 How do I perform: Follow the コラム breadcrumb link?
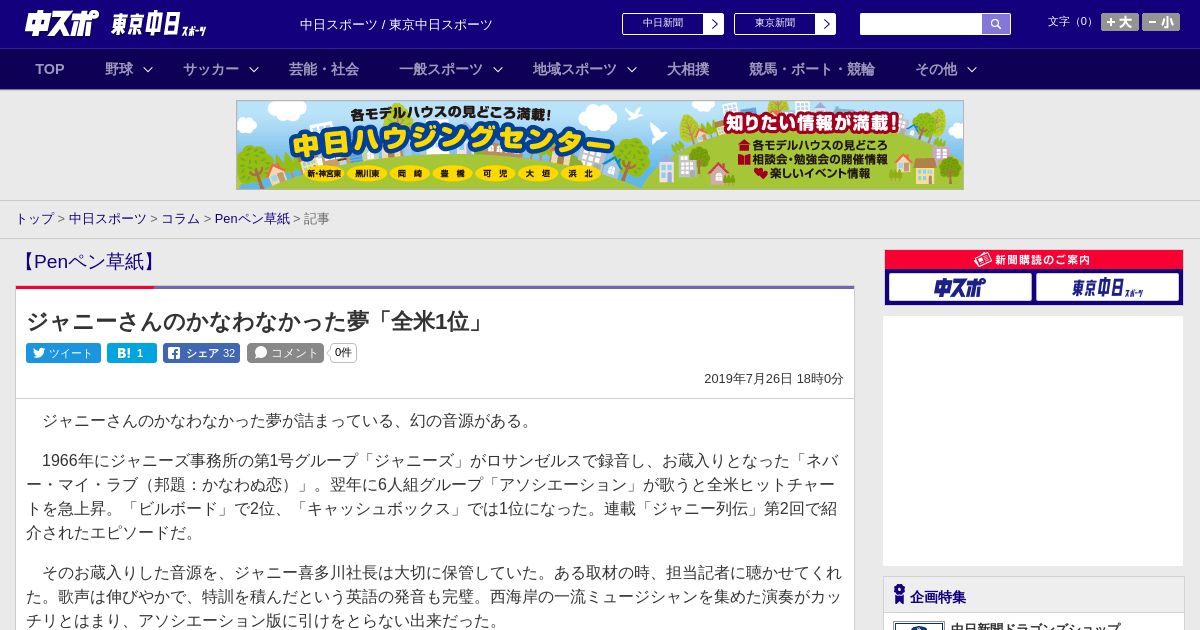tap(180, 219)
